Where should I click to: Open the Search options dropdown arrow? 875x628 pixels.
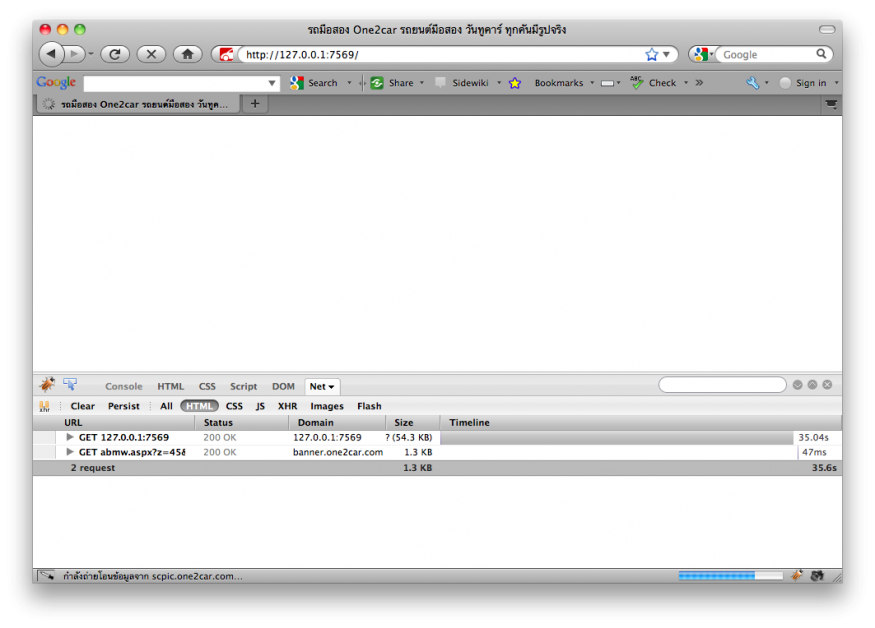click(x=349, y=83)
